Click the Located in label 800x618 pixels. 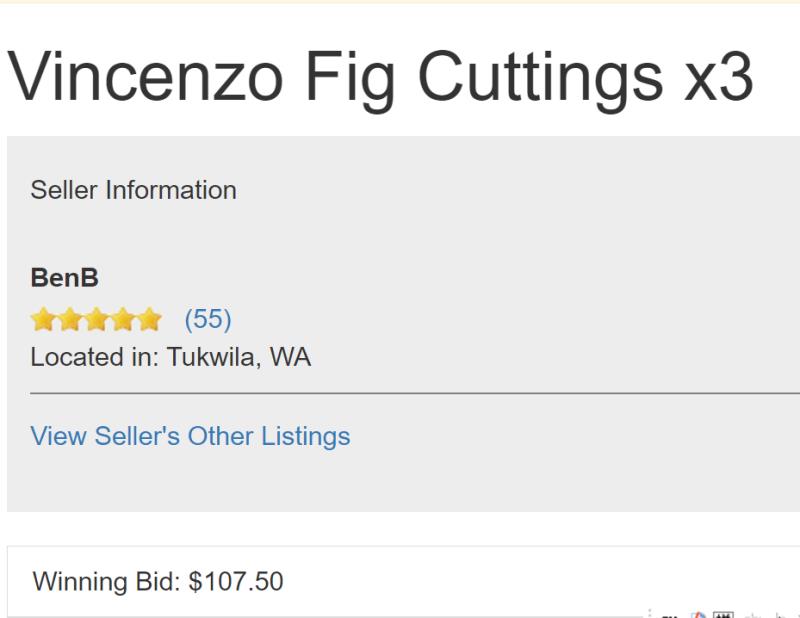pyautogui.click(x=95, y=357)
